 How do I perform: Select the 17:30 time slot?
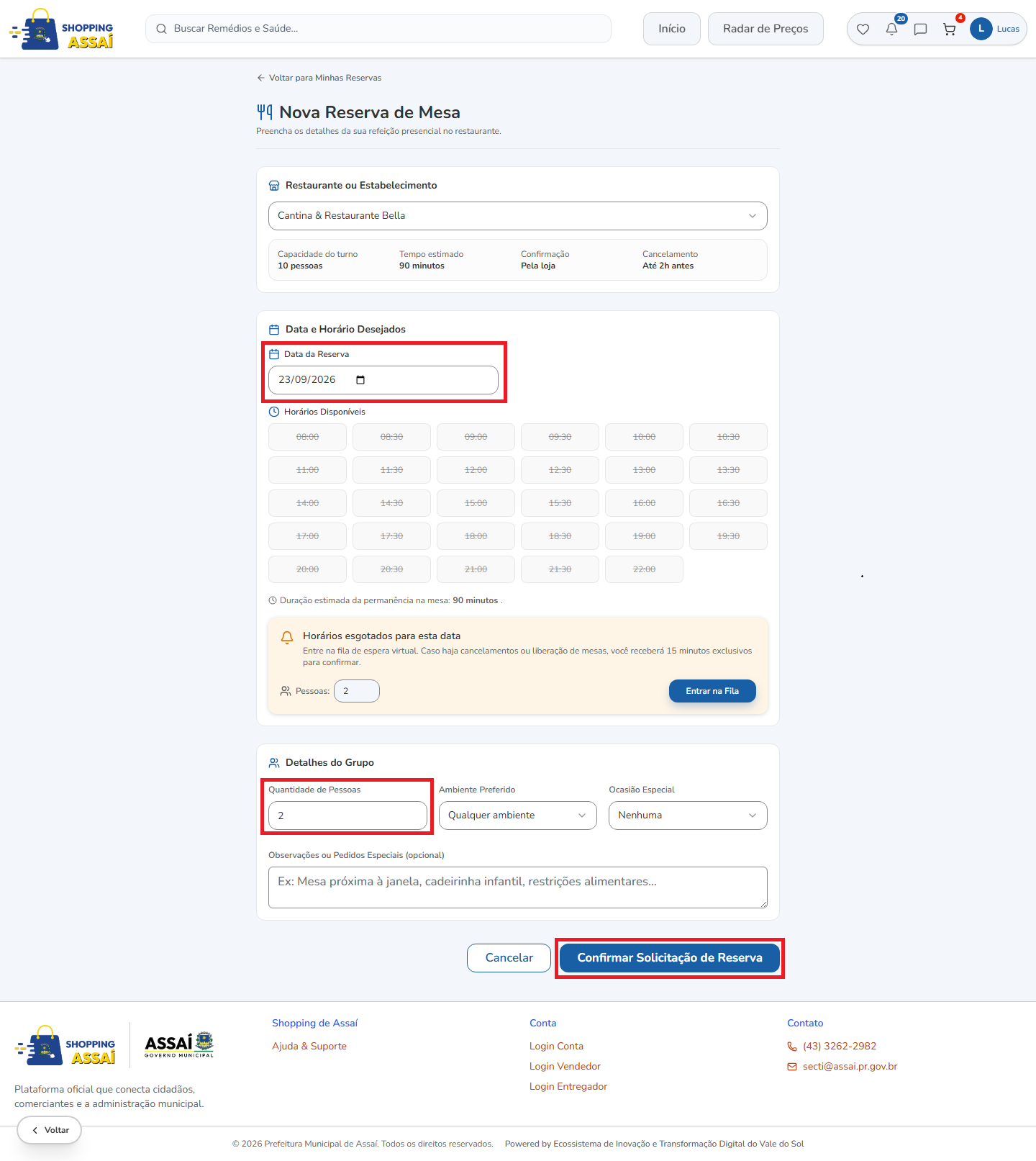click(391, 536)
